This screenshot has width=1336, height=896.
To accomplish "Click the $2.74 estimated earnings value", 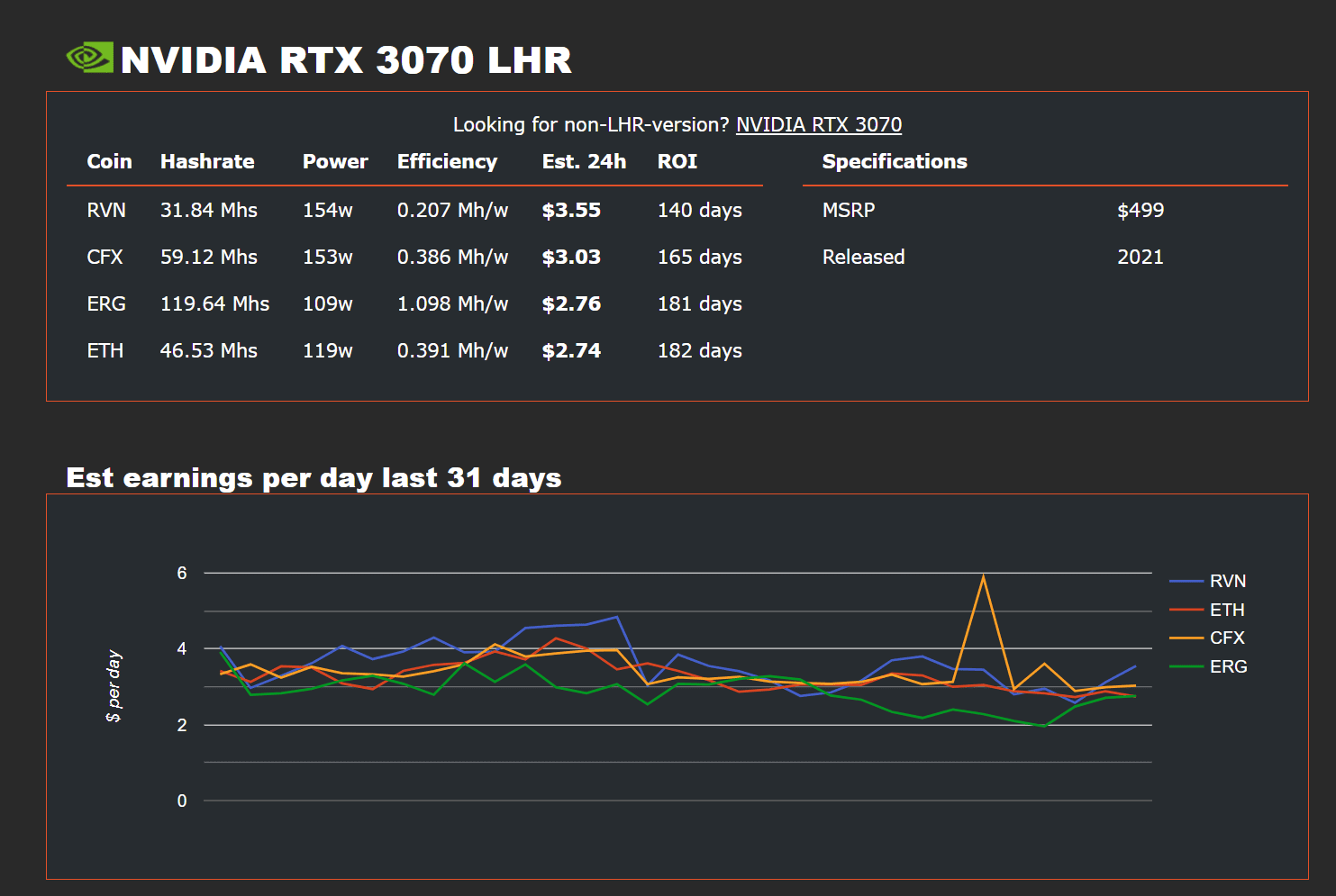I will pos(571,350).
